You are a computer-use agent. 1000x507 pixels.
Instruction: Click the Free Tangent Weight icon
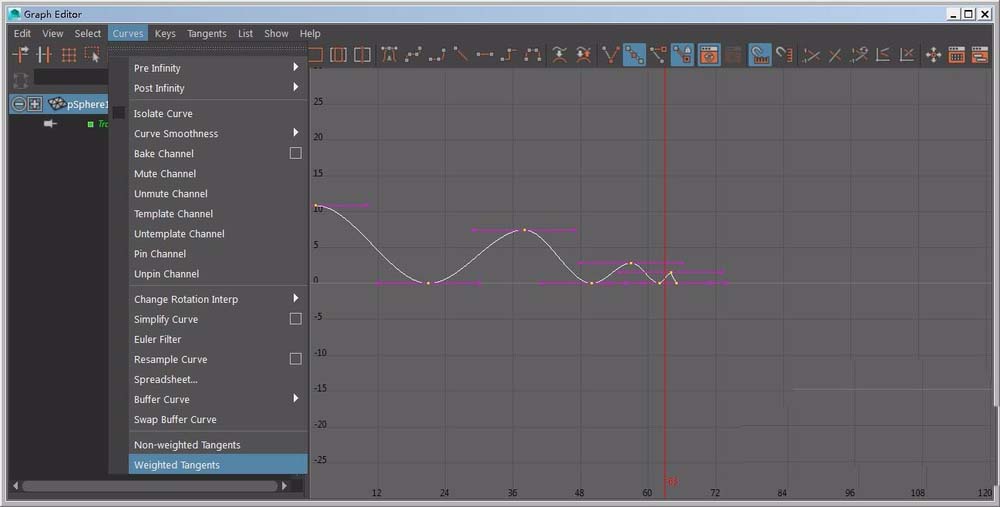[x=658, y=55]
